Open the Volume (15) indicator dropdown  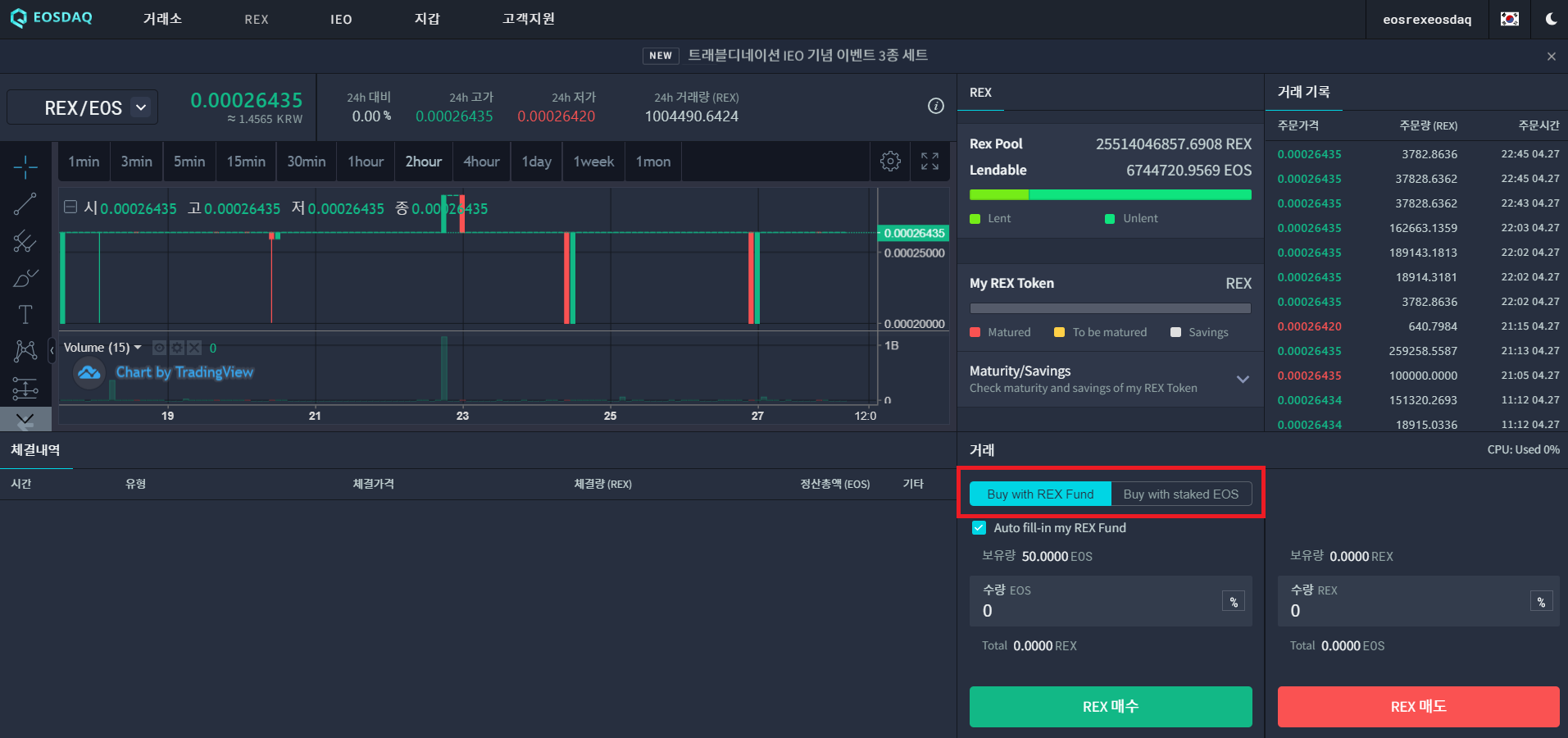click(138, 348)
